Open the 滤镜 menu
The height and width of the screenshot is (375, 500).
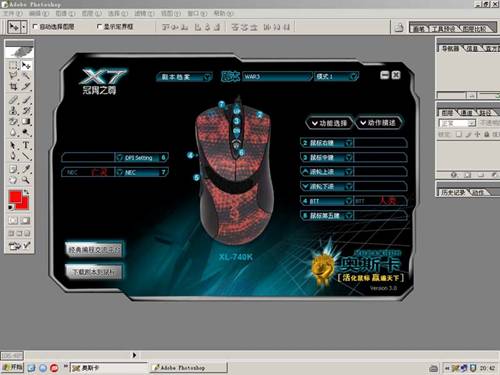144,13
